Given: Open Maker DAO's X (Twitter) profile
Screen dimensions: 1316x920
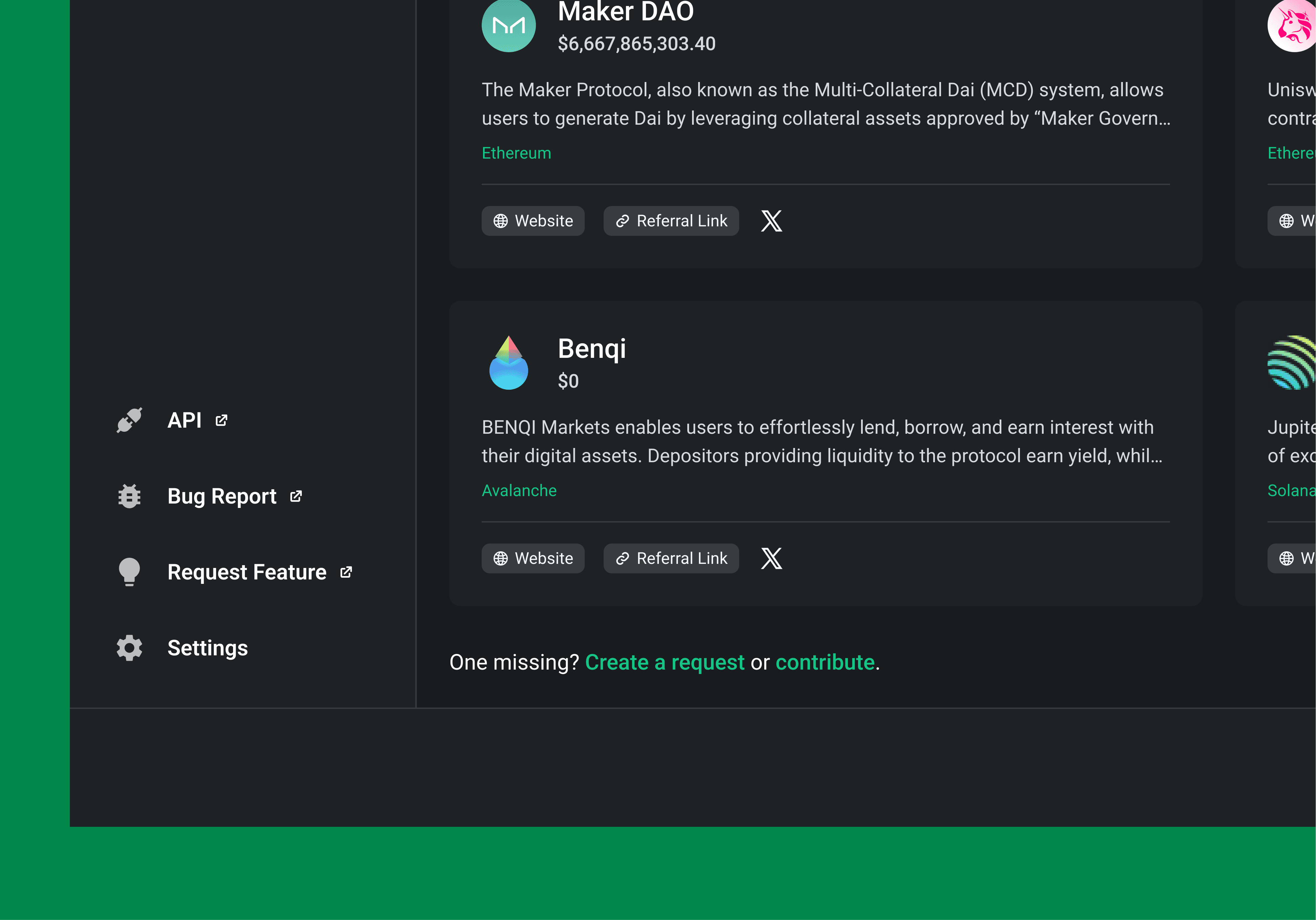Looking at the screenshot, I should (x=772, y=221).
